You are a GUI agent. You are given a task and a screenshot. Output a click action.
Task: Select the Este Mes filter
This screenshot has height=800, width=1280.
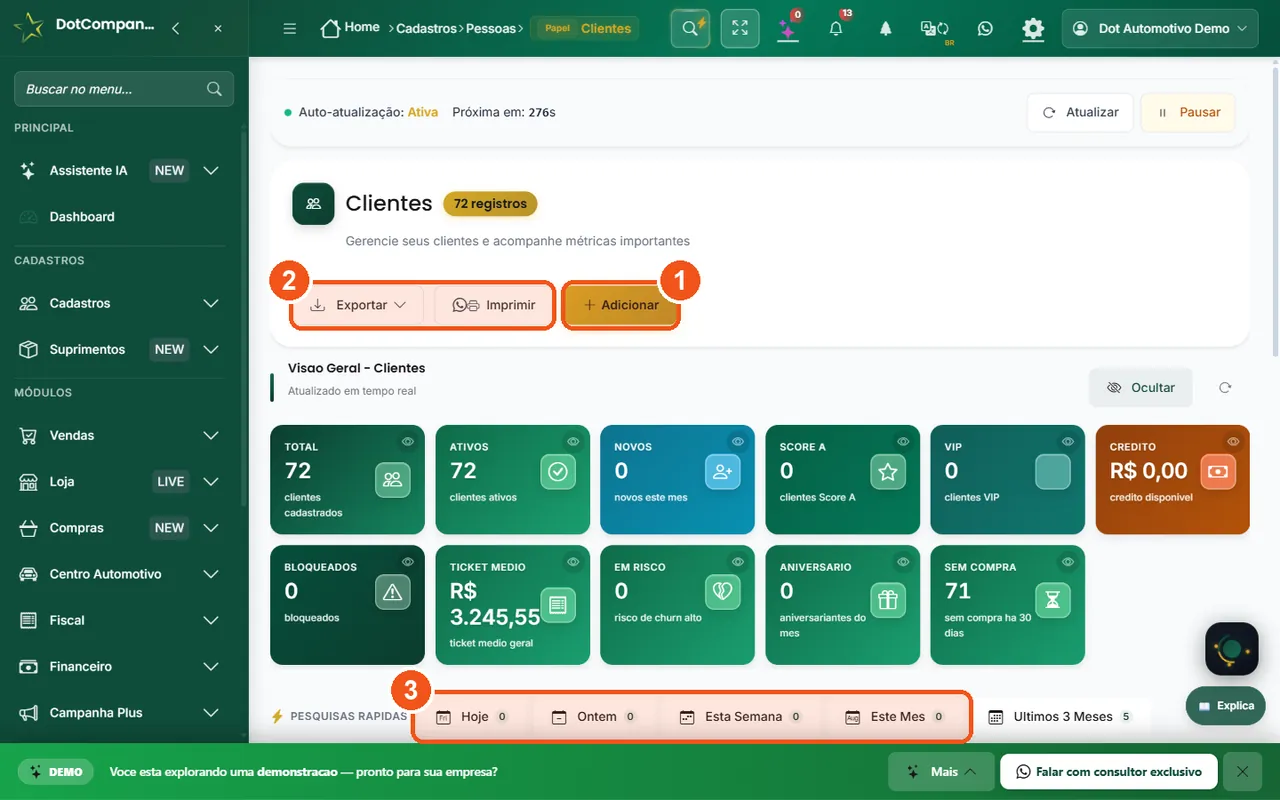(x=895, y=716)
